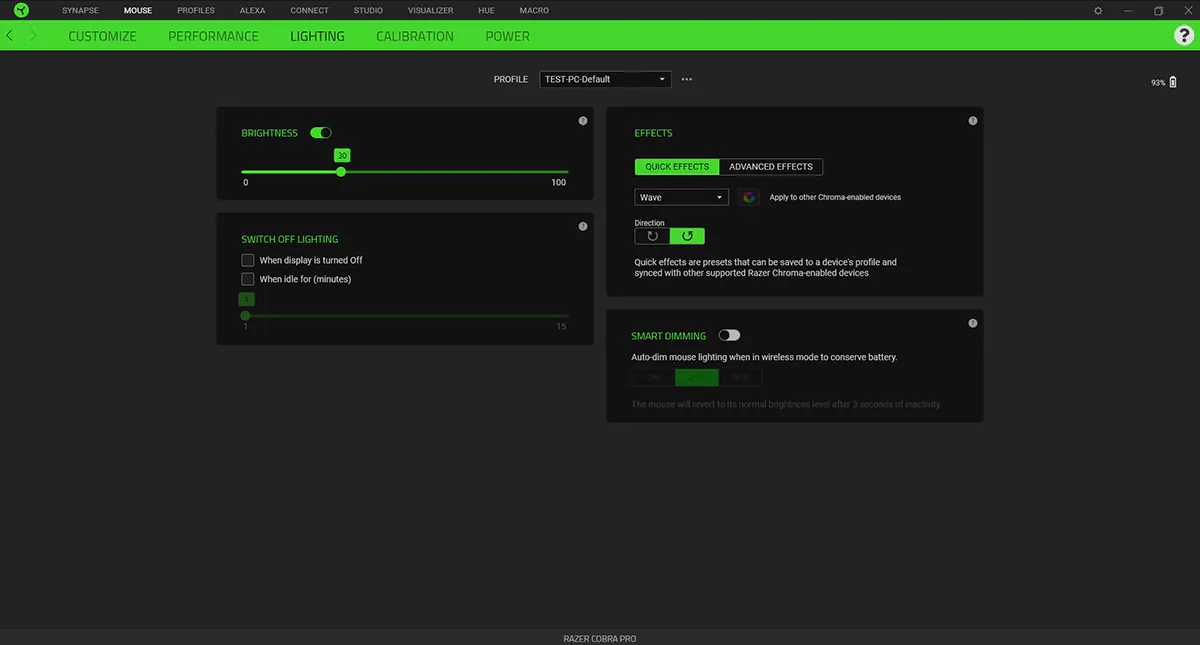Show help for Switch Off Lighting panel
Image resolution: width=1200 pixels, height=645 pixels.
pos(583,226)
